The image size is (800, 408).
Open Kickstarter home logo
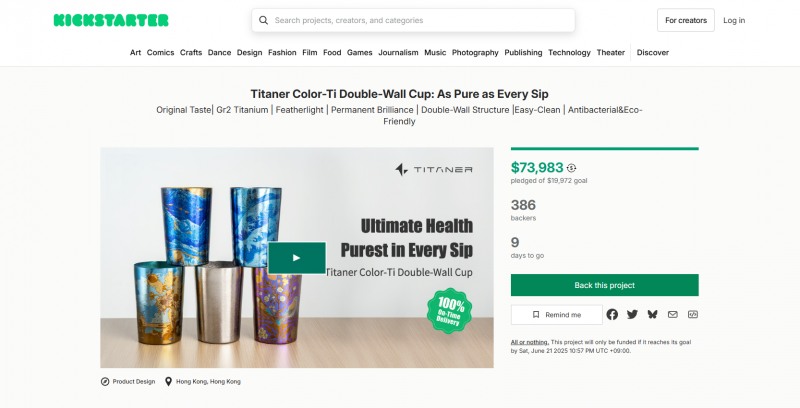[x=111, y=20]
